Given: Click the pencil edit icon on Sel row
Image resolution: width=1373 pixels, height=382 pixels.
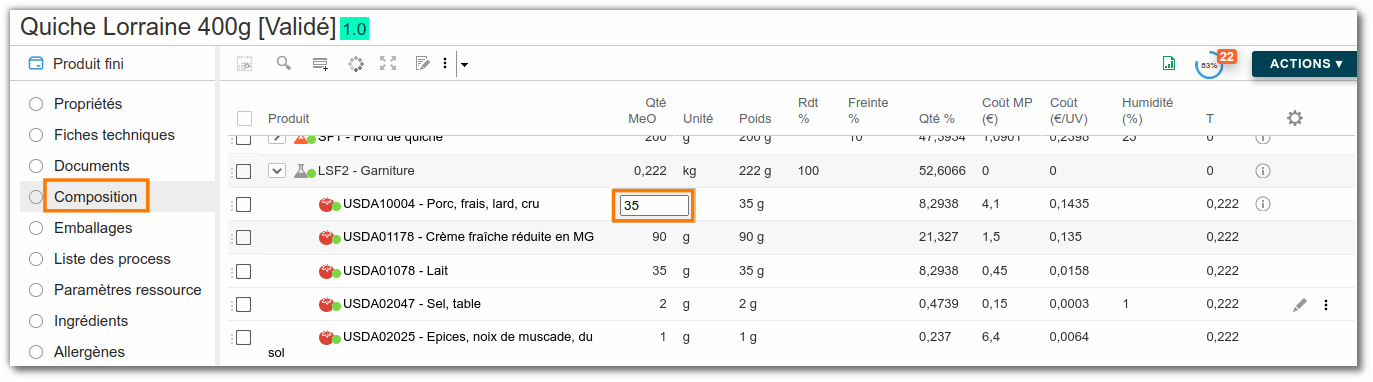Looking at the screenshot, I should (x=1299, y=305).
